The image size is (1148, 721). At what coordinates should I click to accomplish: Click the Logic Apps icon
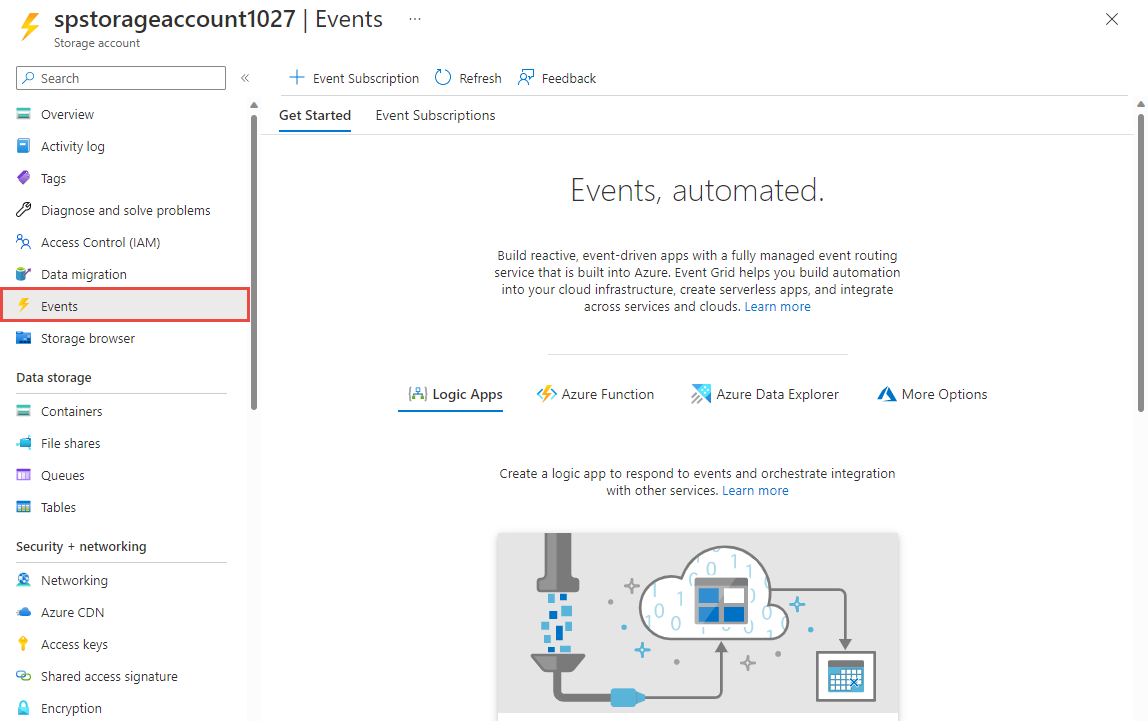coord(417,394)
